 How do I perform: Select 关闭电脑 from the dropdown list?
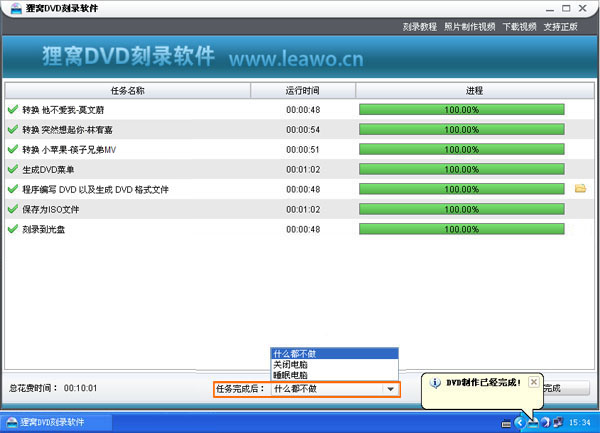coord(334,364)
